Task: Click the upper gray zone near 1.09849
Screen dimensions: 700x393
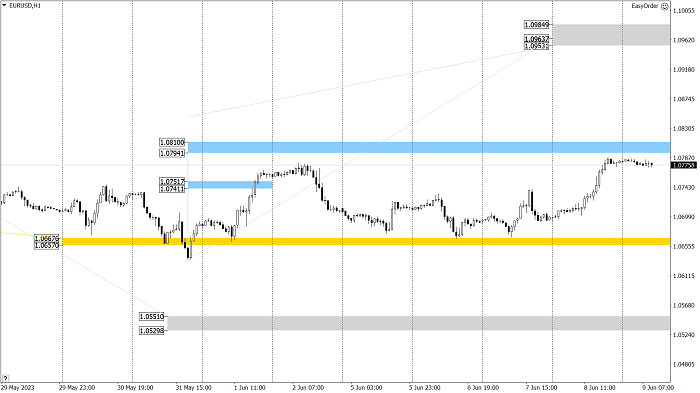Action: click(611, 35)
